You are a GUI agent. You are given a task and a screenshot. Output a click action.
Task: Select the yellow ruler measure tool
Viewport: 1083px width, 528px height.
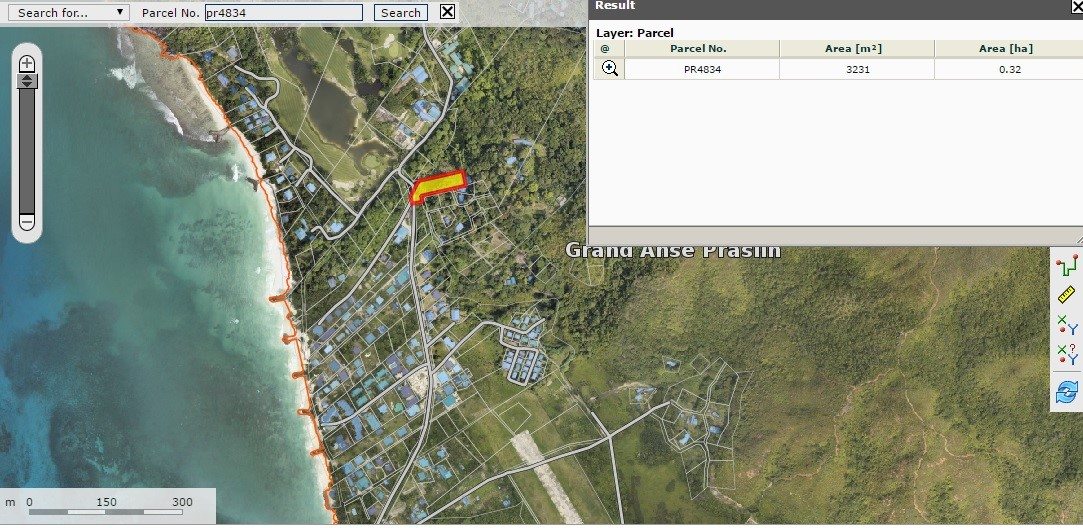(1067, 294)
